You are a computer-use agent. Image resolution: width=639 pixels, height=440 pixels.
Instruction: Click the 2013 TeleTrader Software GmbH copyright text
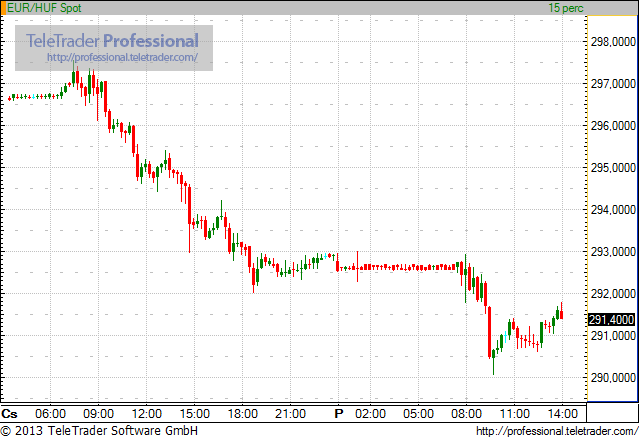coord(99,431)
